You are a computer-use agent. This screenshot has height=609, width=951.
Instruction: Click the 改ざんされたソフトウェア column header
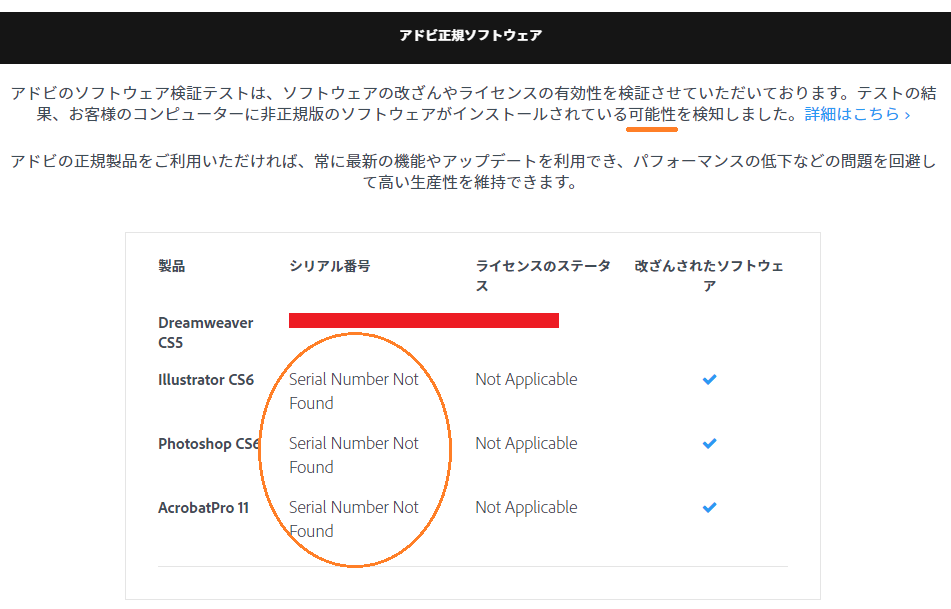[x=708, y=276]
